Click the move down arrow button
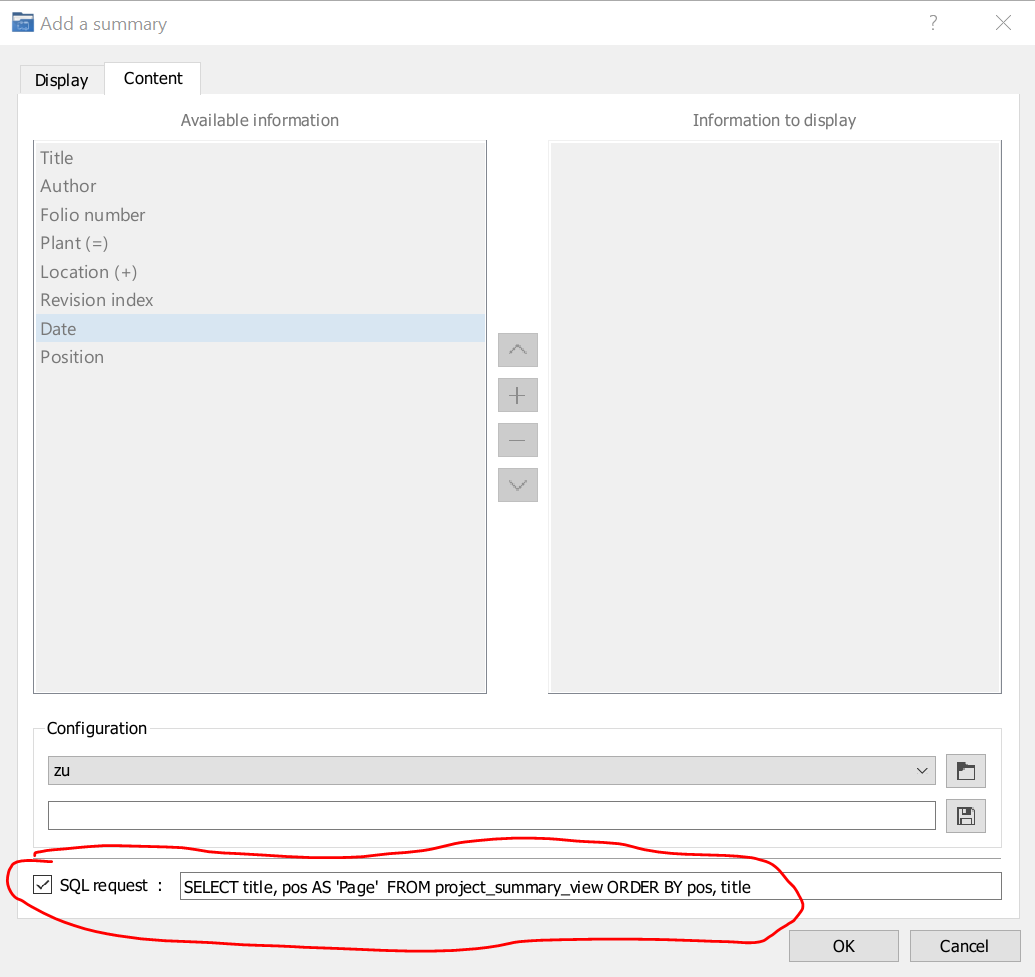Screen dimensions: 1035x977 (x=518, y=485)
